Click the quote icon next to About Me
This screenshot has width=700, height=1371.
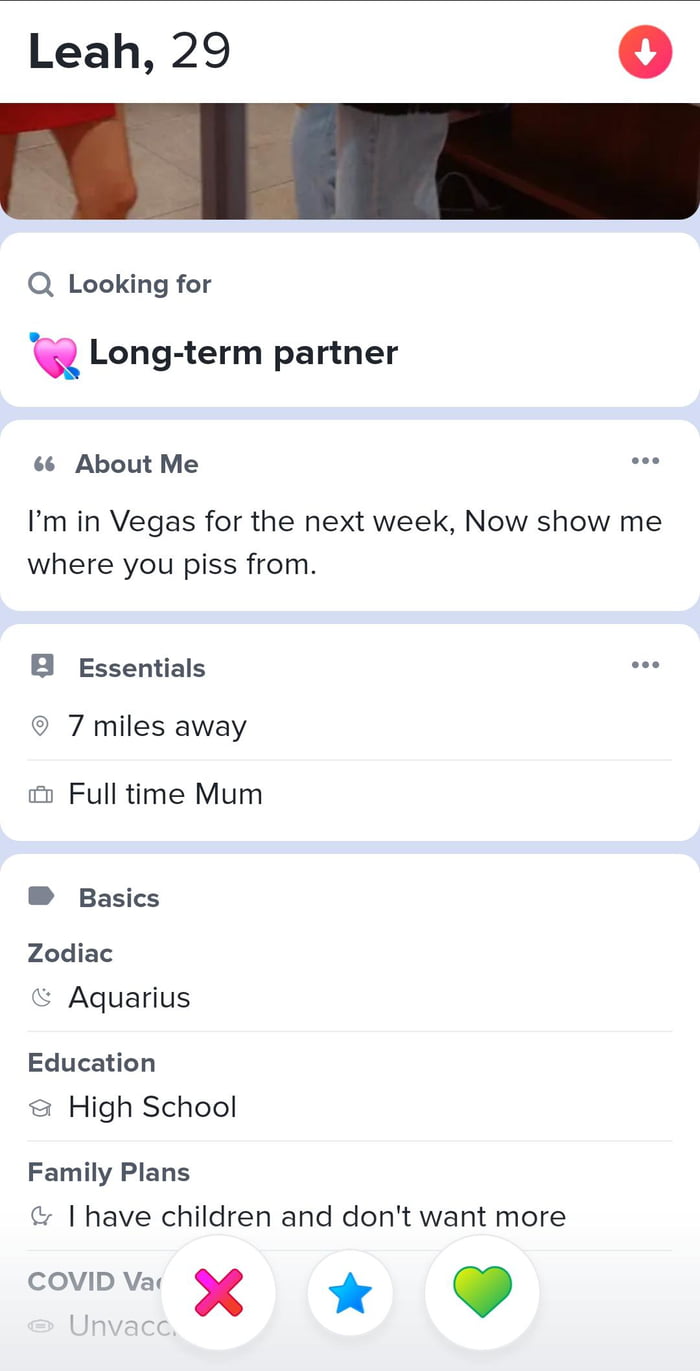[x=41, y=463]
